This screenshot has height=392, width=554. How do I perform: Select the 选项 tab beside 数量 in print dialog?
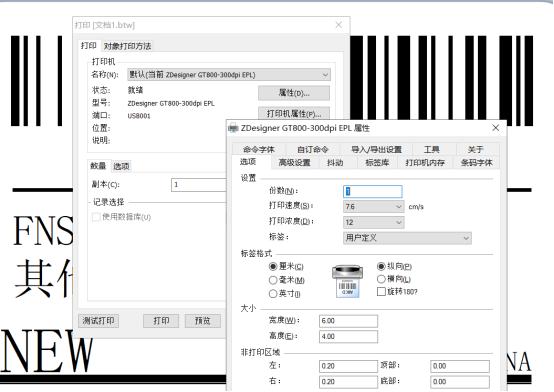(121, 166)
